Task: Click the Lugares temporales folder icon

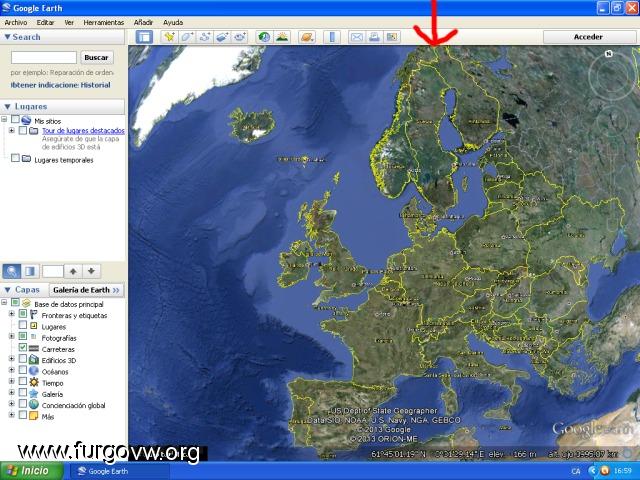Action: [27, 158]
